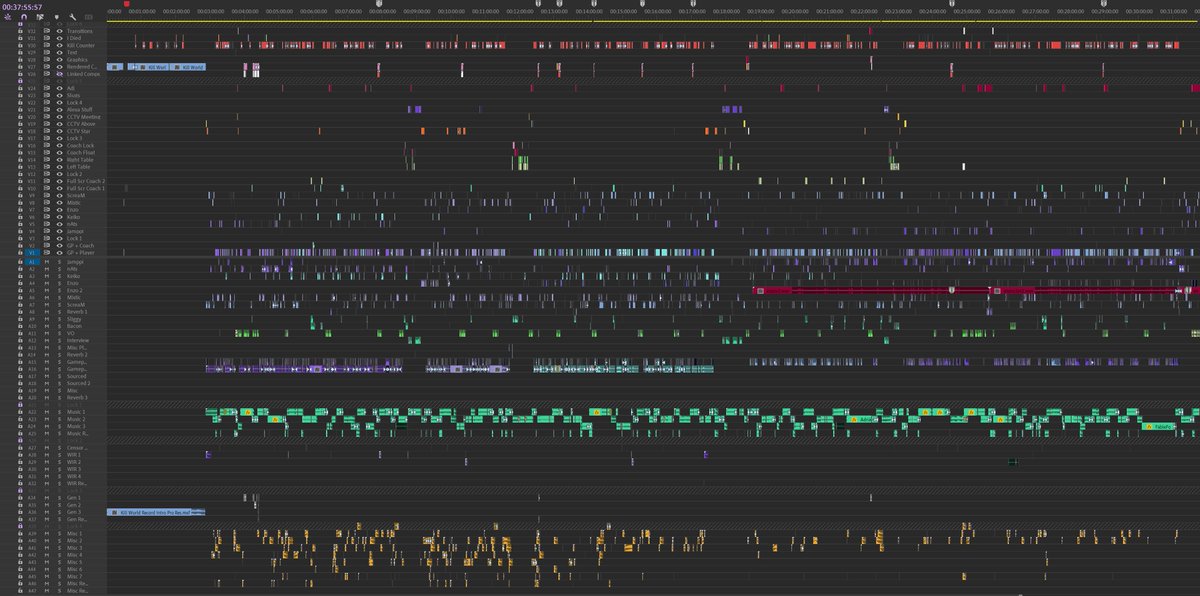1200x596 pixels.
Task: Solo the Interview audio track
Action: point(59,340)
